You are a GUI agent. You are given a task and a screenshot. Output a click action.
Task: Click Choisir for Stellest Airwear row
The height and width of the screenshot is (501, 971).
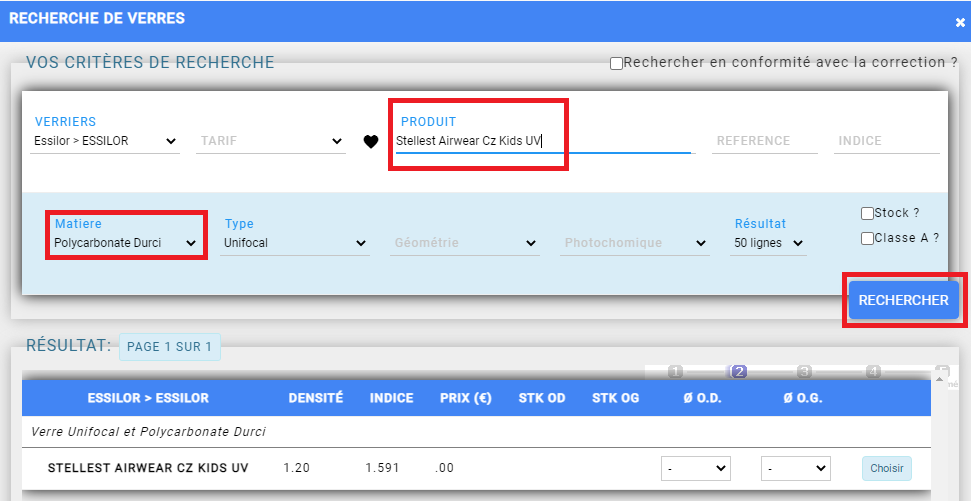click(x=887, y=468)
